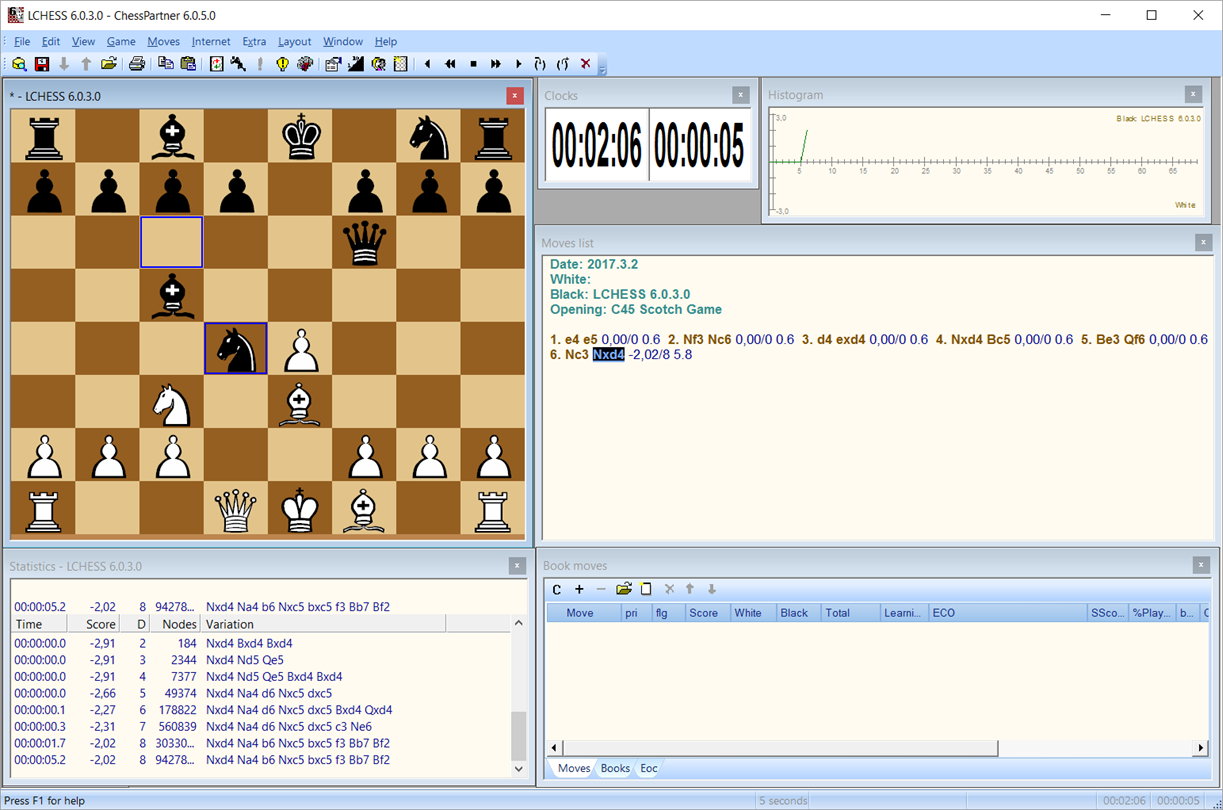Close the Book moves panel
This screenshot has width=1223, height=810.
(x=1201, y=565)
